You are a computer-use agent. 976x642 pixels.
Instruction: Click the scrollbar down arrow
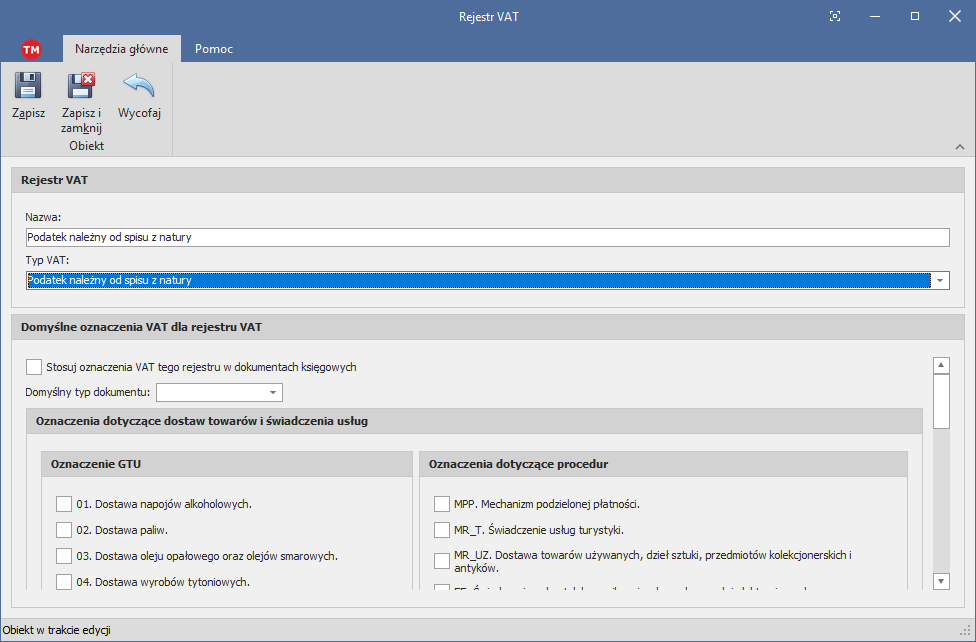tap(940, 581)
